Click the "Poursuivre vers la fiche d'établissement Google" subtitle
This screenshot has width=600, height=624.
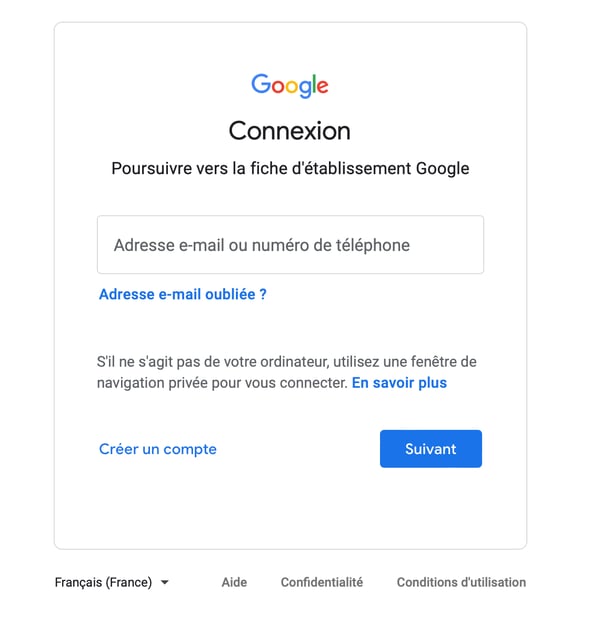point(290,168)
